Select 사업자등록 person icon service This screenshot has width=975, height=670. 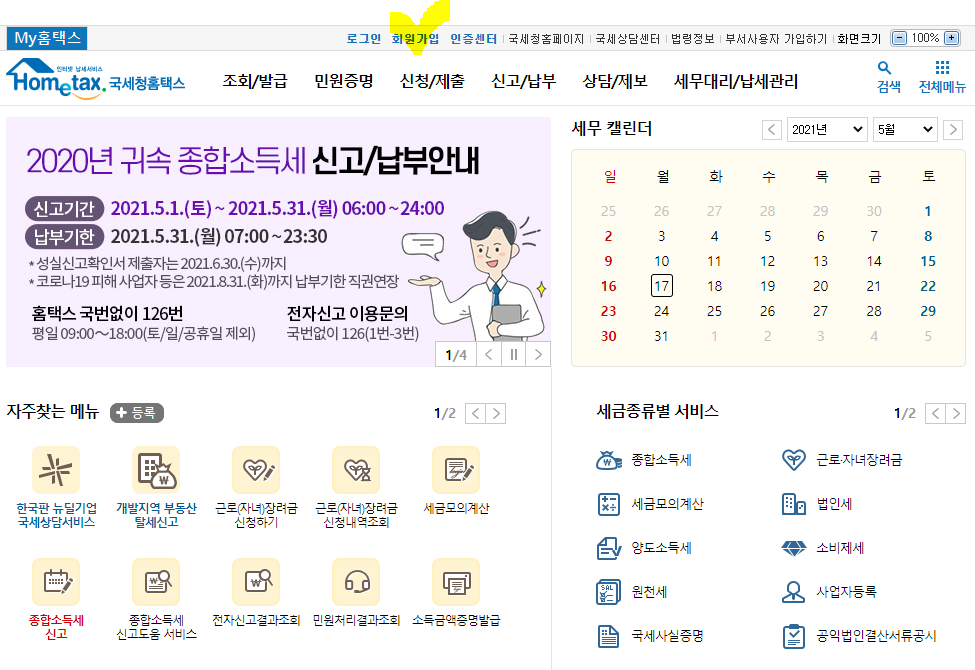828,592
